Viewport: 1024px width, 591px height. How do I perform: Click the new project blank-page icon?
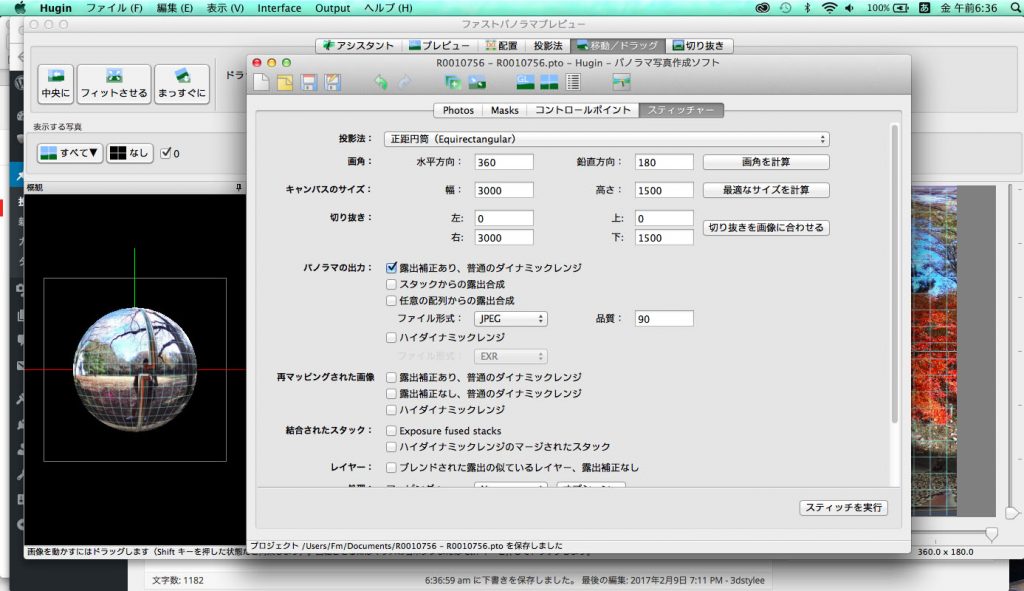click(261, 82)
